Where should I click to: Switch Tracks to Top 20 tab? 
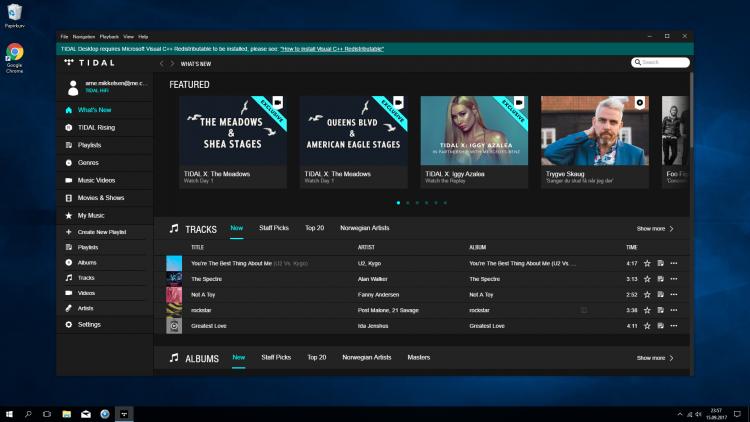[x=314, y=228]
